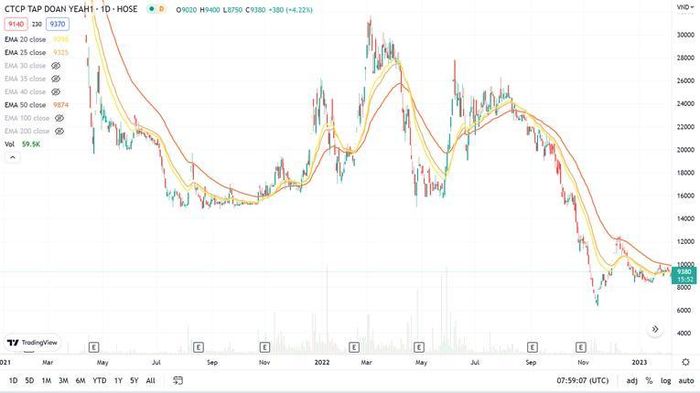The width and height of the screenshot is (700, 393).
Task: Select the 3M time range
Action: coord(63,380)
